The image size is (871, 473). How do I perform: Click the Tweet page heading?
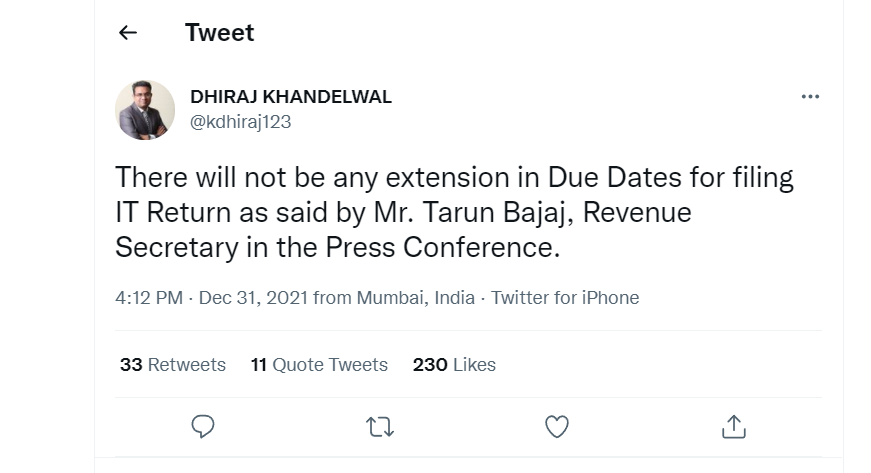click(x=219, y=33)
